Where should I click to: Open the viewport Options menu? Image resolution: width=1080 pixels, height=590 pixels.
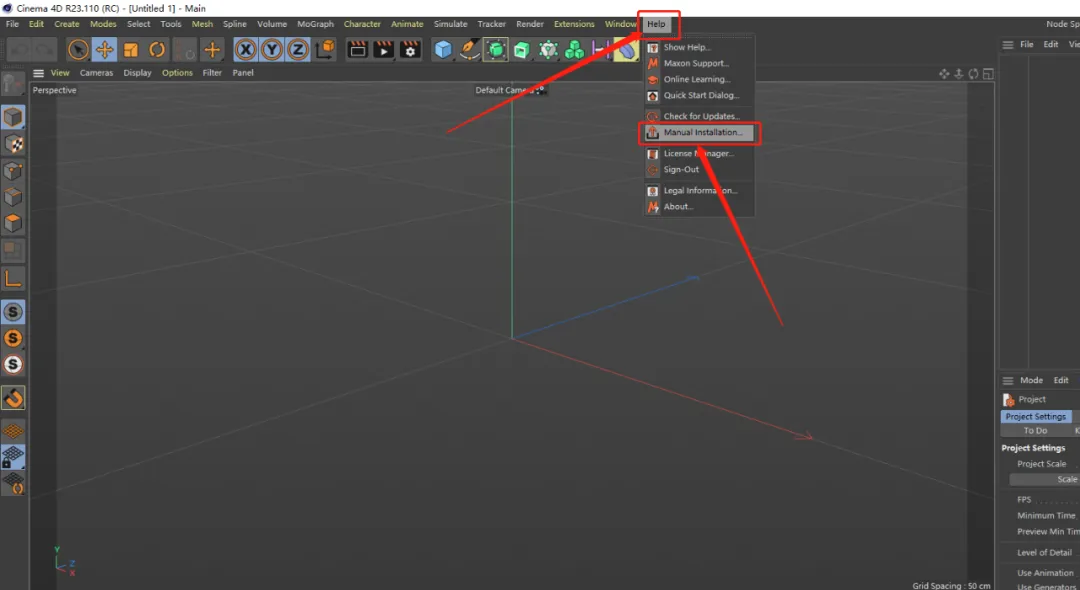click(x=177, y=73)
